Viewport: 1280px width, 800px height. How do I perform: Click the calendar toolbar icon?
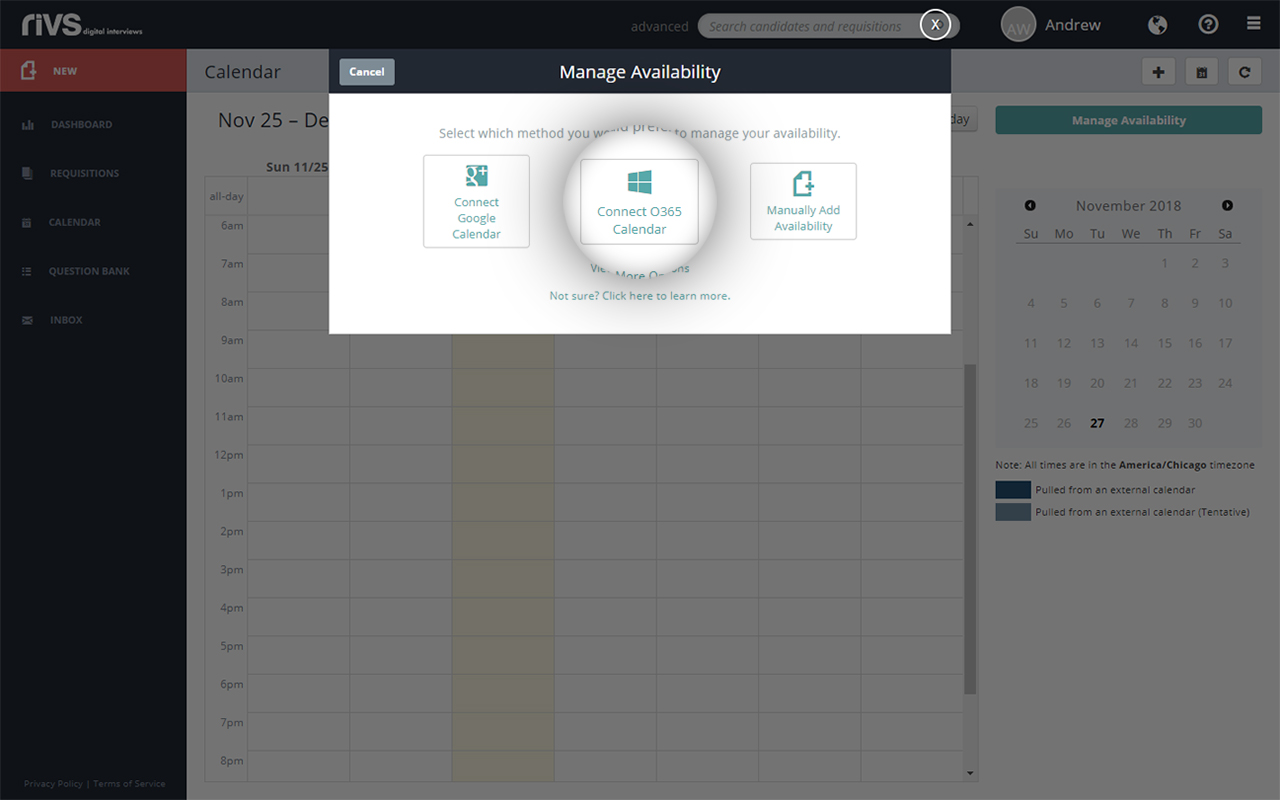pyautogui.click(x=1202, y=72)
